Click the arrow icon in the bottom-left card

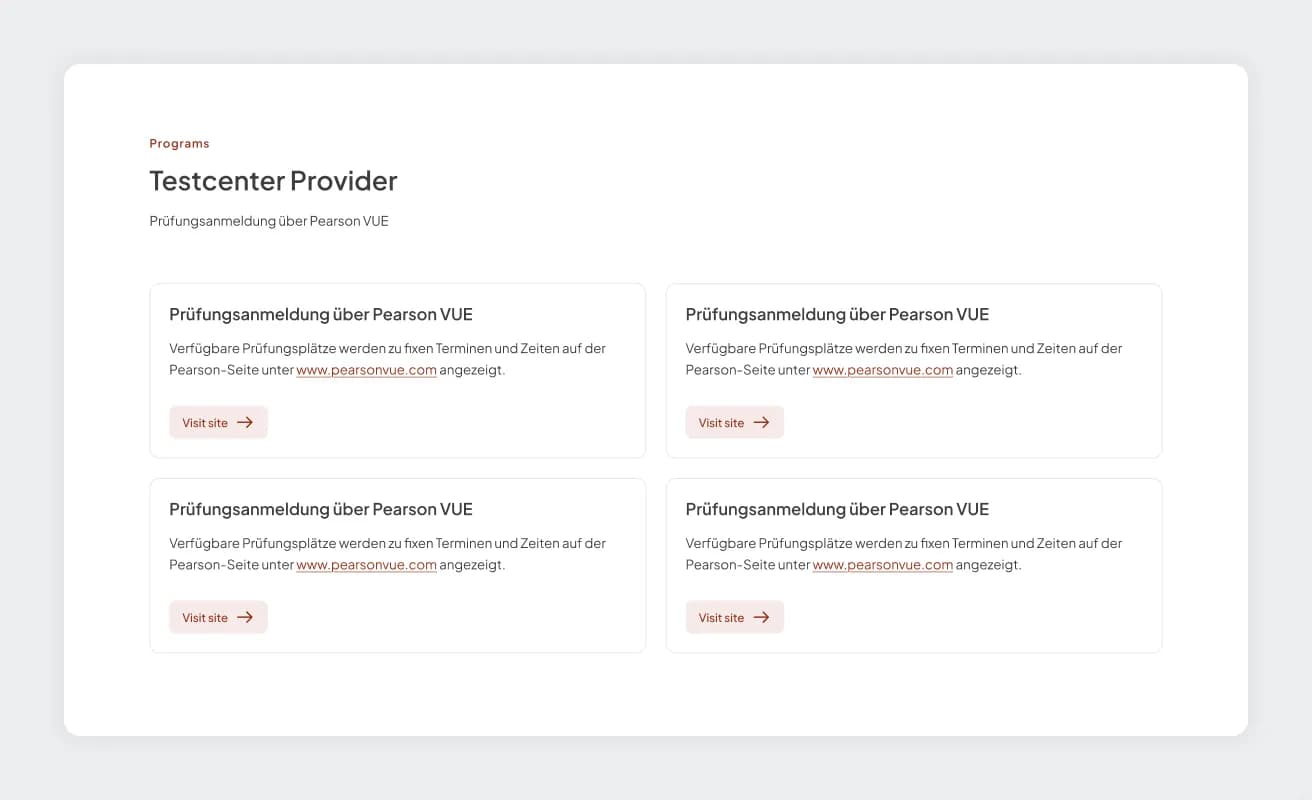(245, 618)
